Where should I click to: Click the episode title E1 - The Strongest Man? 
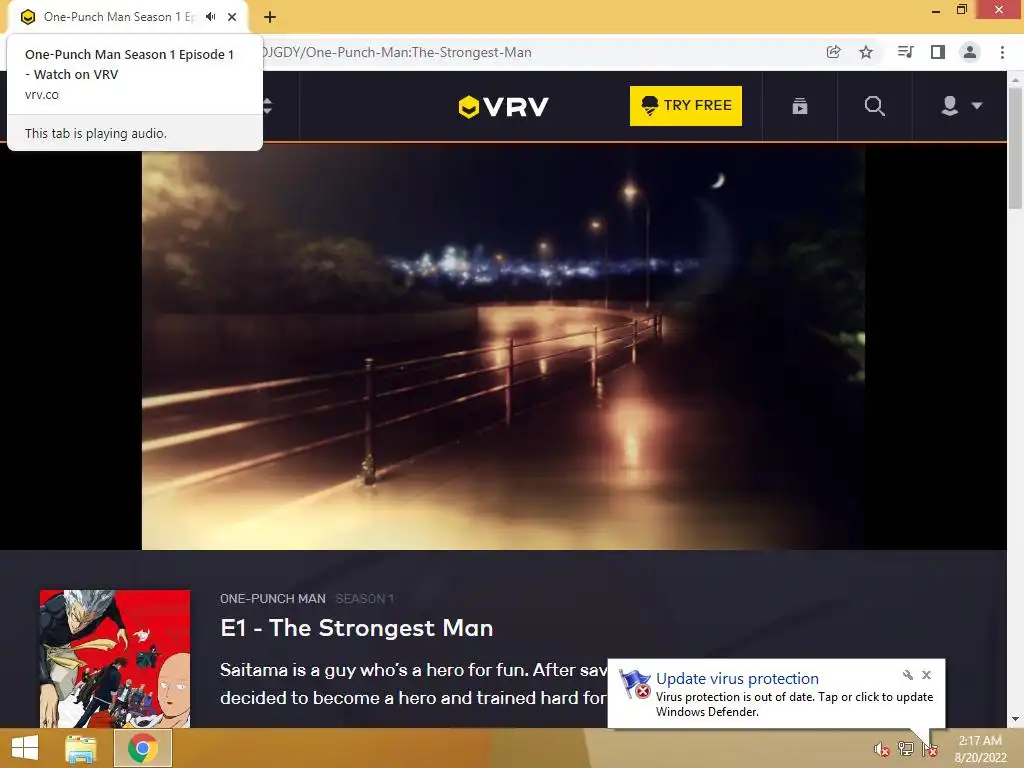357,628
